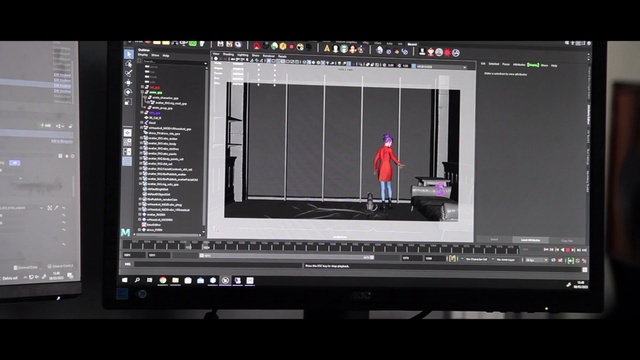Image resolution: width=640 pixels, height=360 pixels.
Task: Click the yellow hexagon shelf icon
Action: 283,47
